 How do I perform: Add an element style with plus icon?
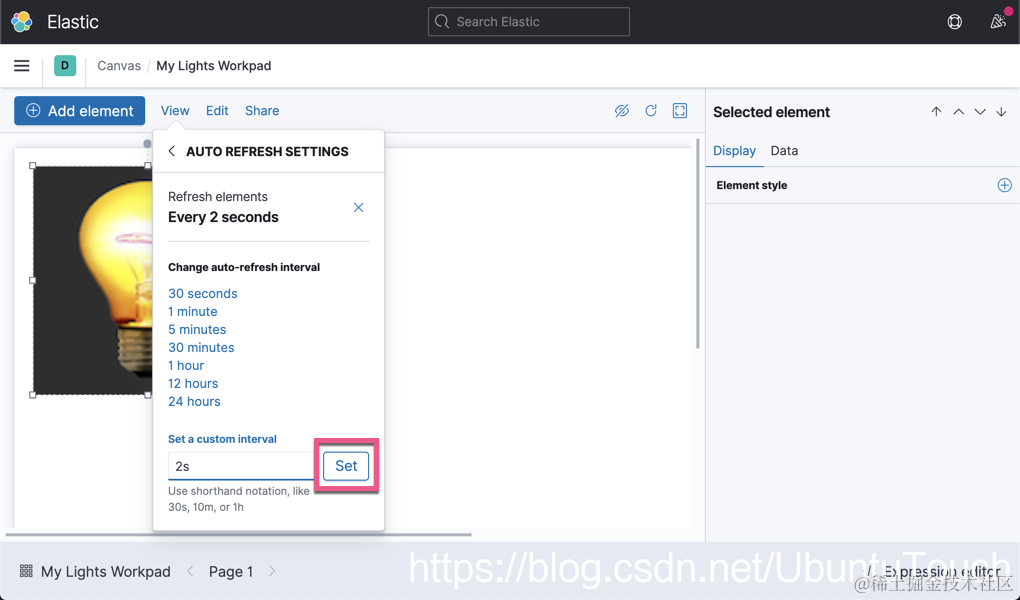(1004, 185)
